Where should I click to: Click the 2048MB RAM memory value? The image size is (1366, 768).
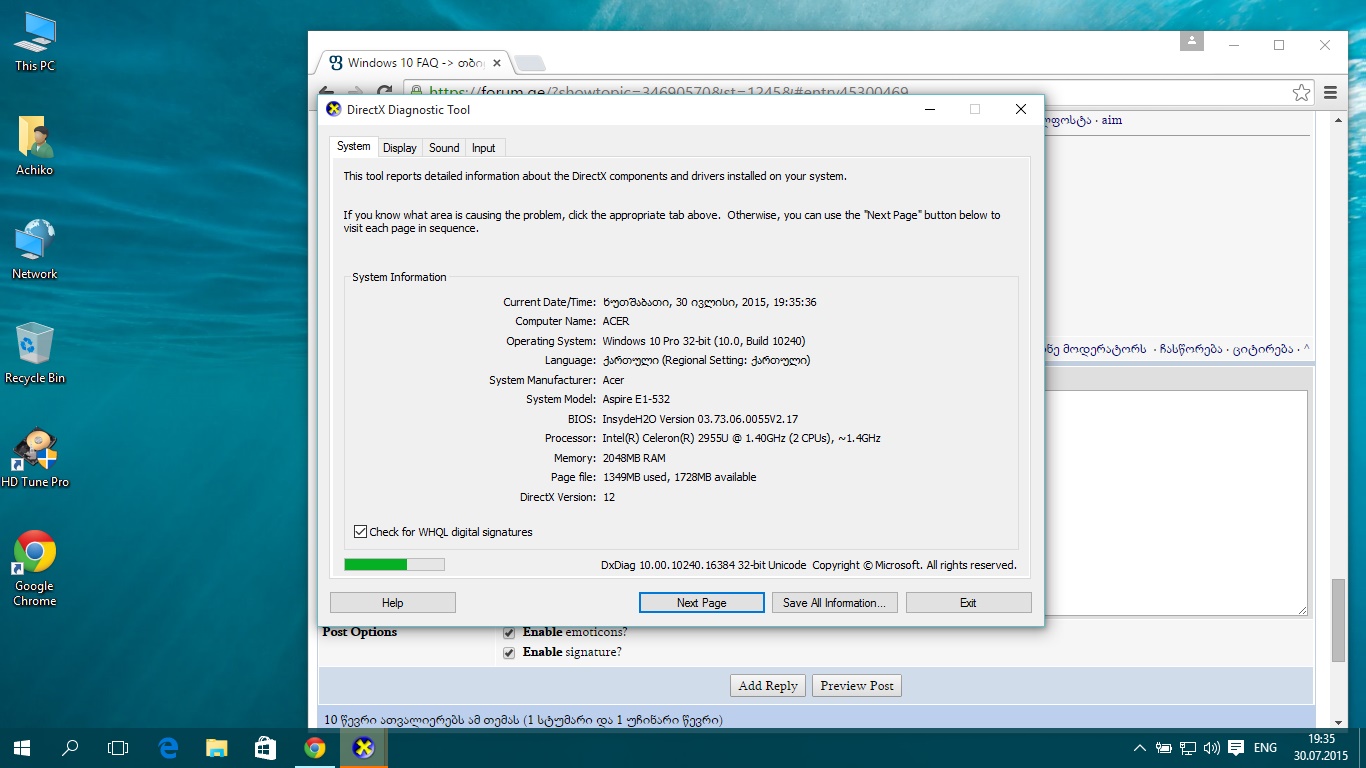pos(634,458)
